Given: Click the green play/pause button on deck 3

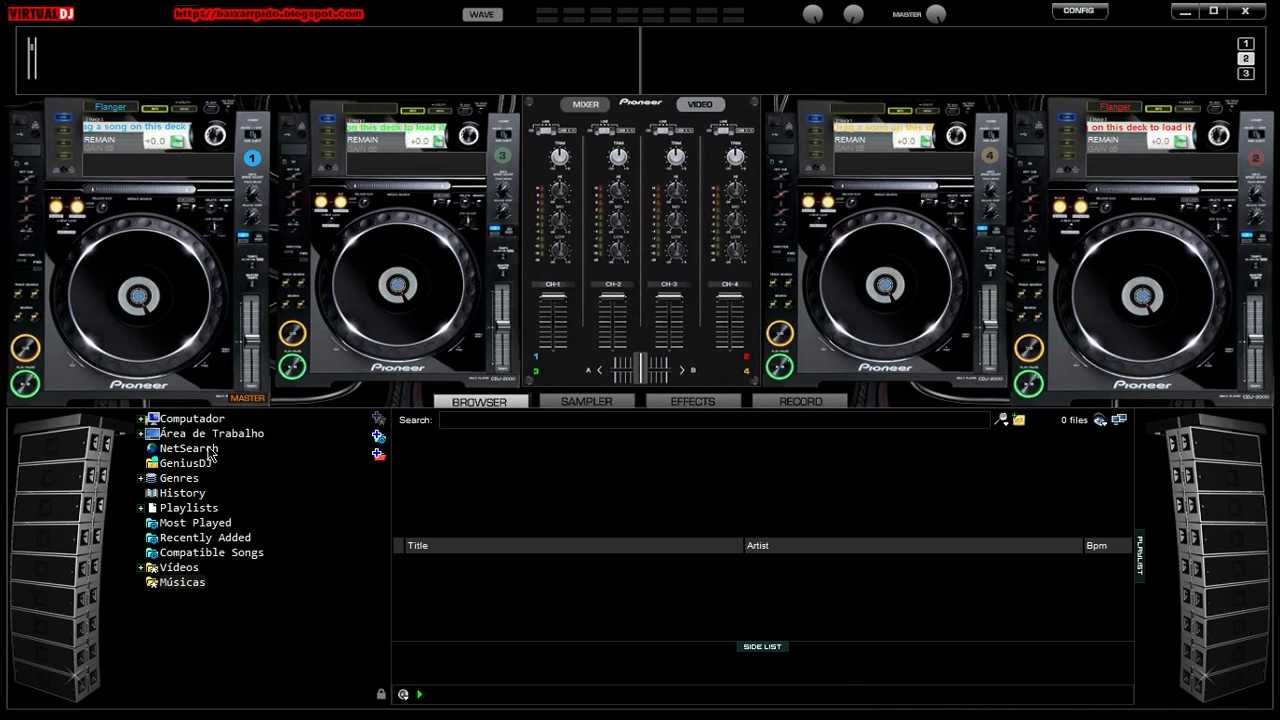Looking at the screenshot, I should click(292, 366).
